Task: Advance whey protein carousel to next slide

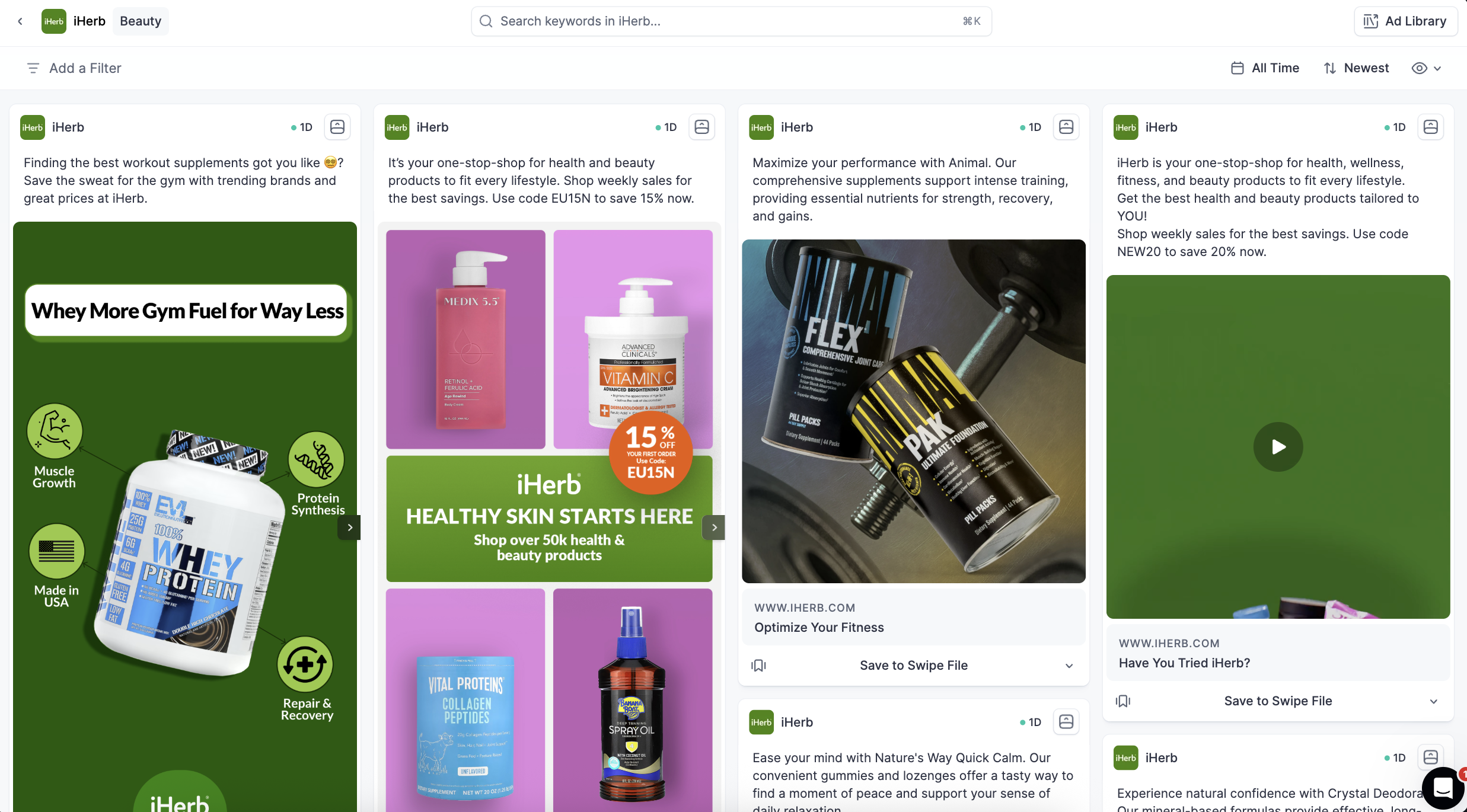Action: [350, 528]
